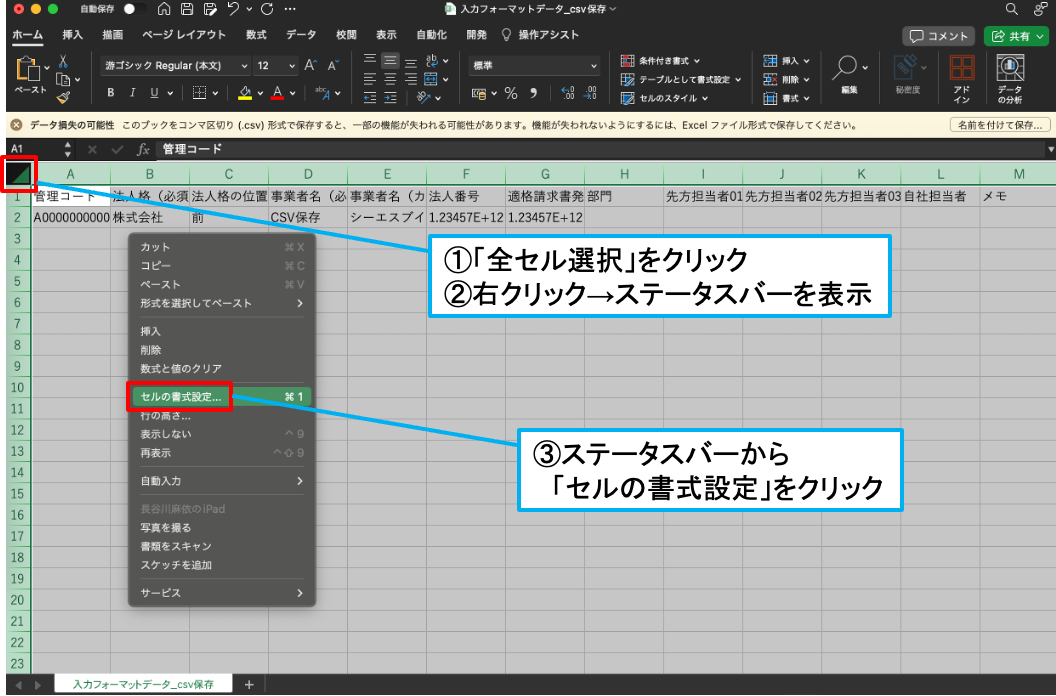The width and height of the screenshot is (1056, 696).
Task: Open the quick access more options ellipsis
Action: (290, 9)
